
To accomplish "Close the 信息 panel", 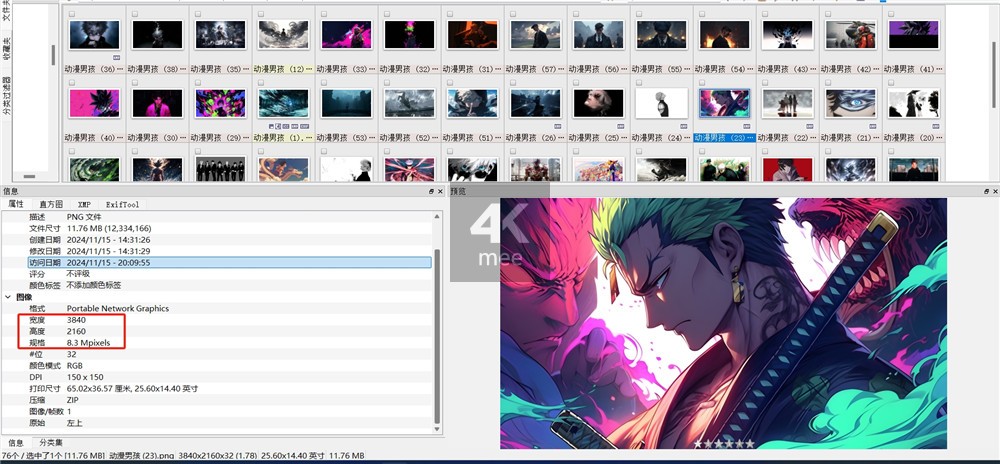I will [x=440, y=191].
